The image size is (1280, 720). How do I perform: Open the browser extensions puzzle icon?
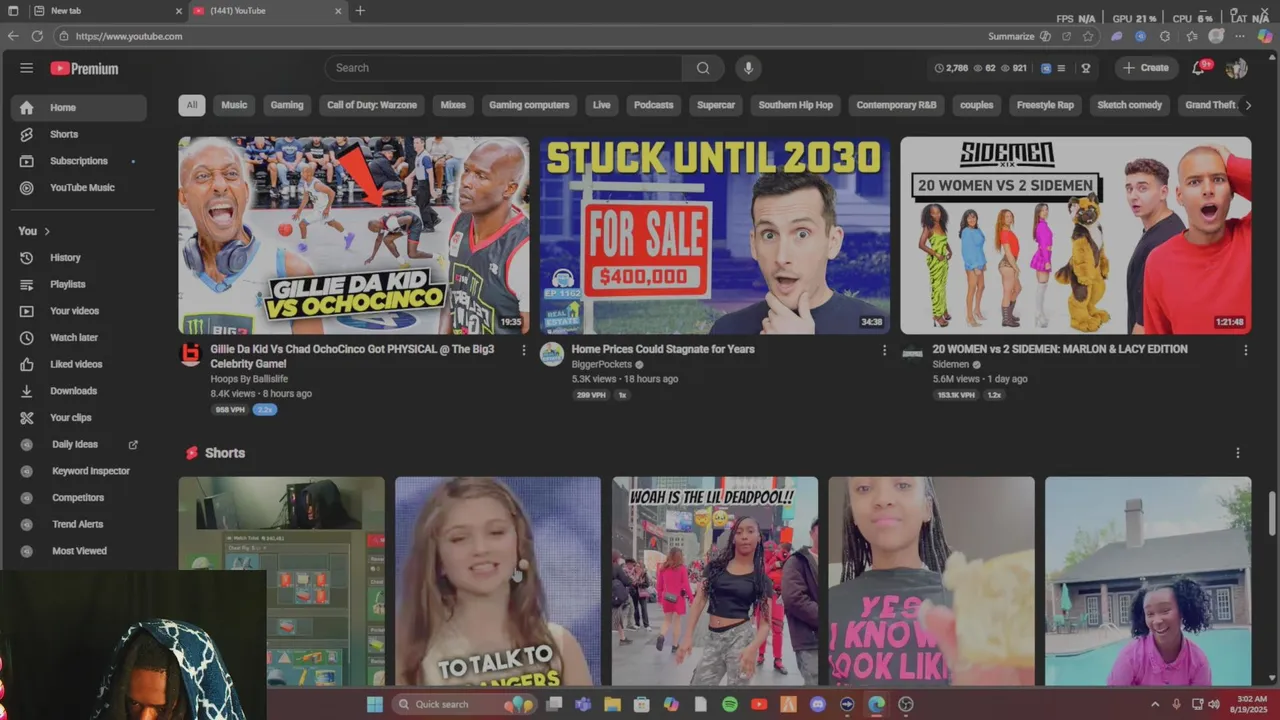tap(1165, 36)
